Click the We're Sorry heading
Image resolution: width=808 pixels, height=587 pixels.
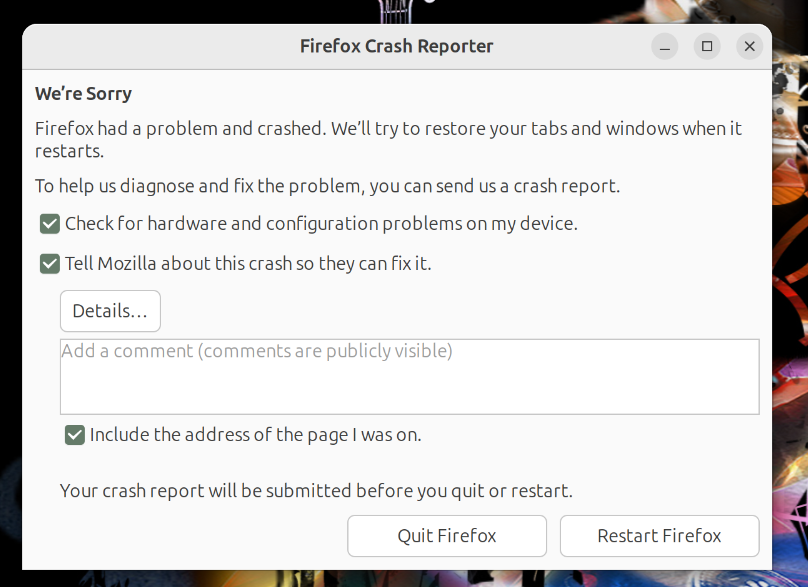(x=83, y=94)
